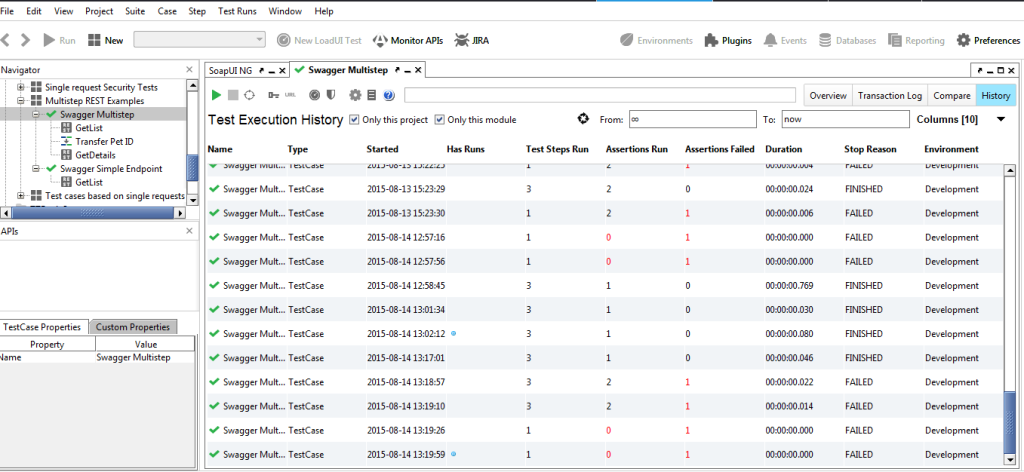1024x472 pixels.
Task: Toggle Only this project checkbox
Action: click(x=353, y=119)
